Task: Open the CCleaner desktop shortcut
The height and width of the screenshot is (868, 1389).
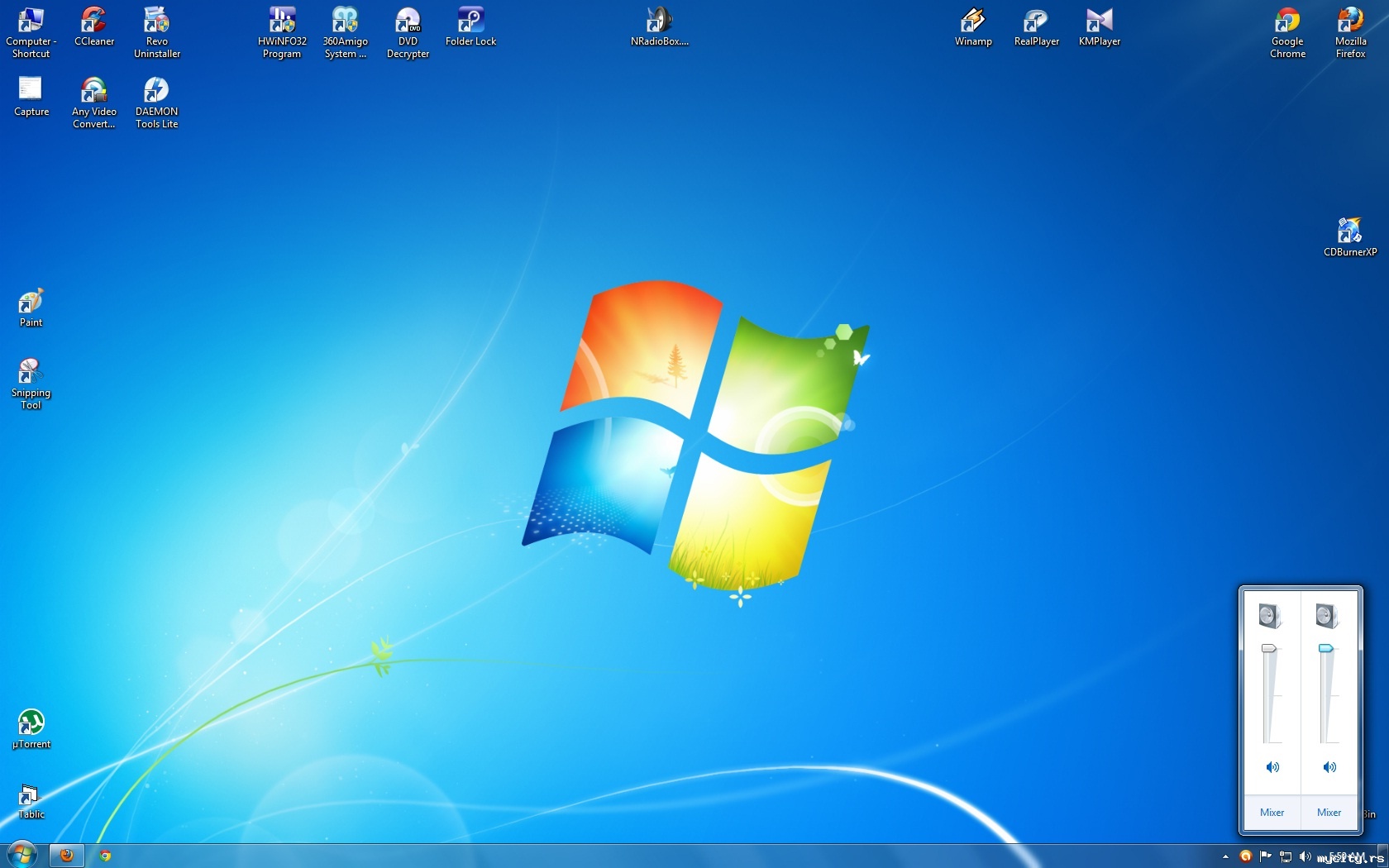Action: pos(94,21)
